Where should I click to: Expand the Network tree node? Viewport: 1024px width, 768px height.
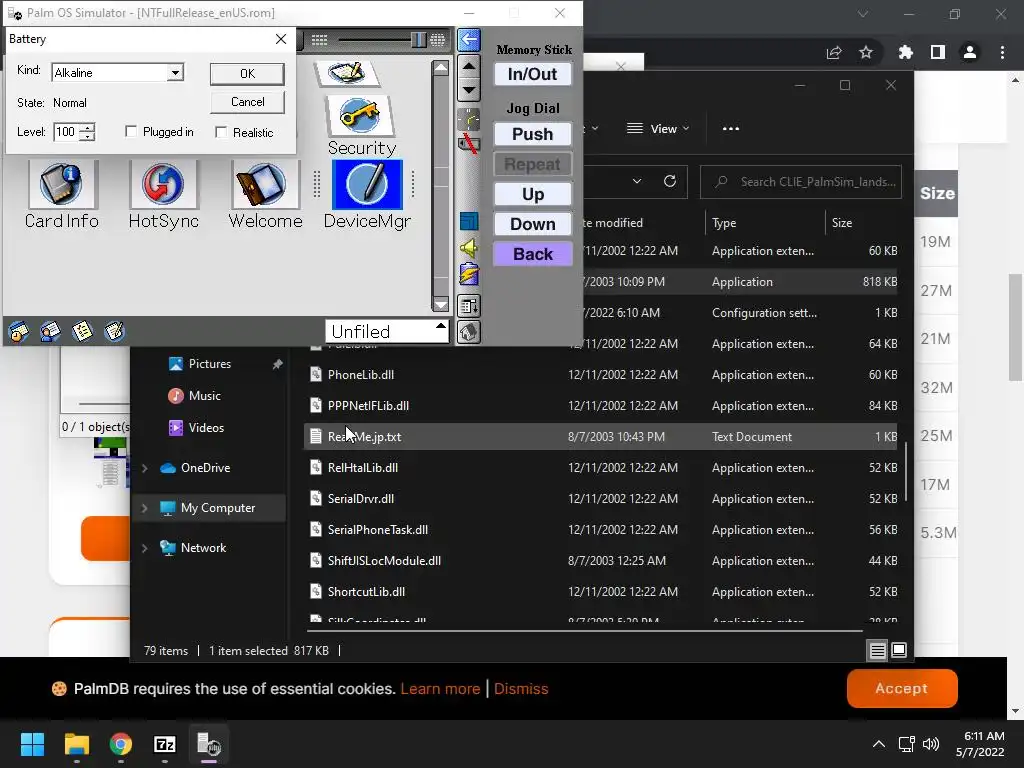pos(144,548)
